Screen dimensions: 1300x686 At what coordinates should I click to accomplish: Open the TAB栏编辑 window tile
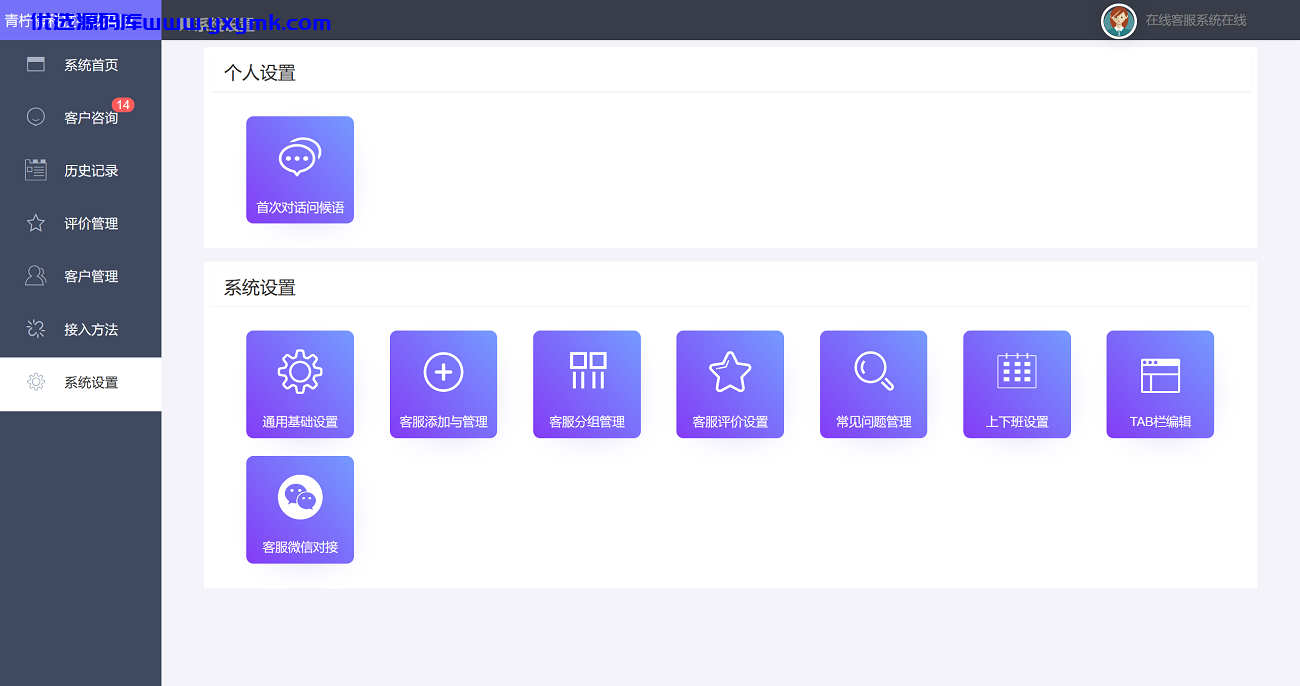1160,384
